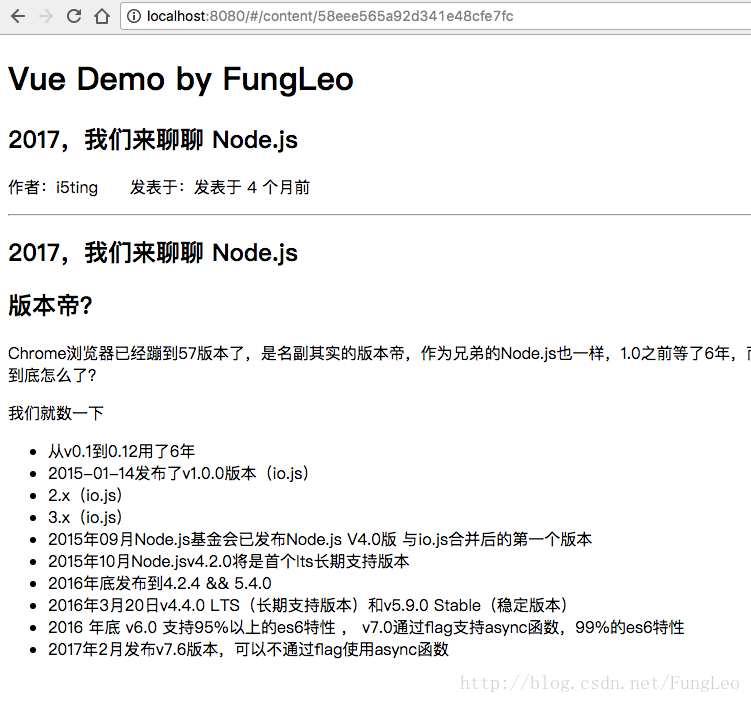Select list item '3.x（io.js）'
The height and width of the screenshot is (703, 751).
tap(86, 517)
